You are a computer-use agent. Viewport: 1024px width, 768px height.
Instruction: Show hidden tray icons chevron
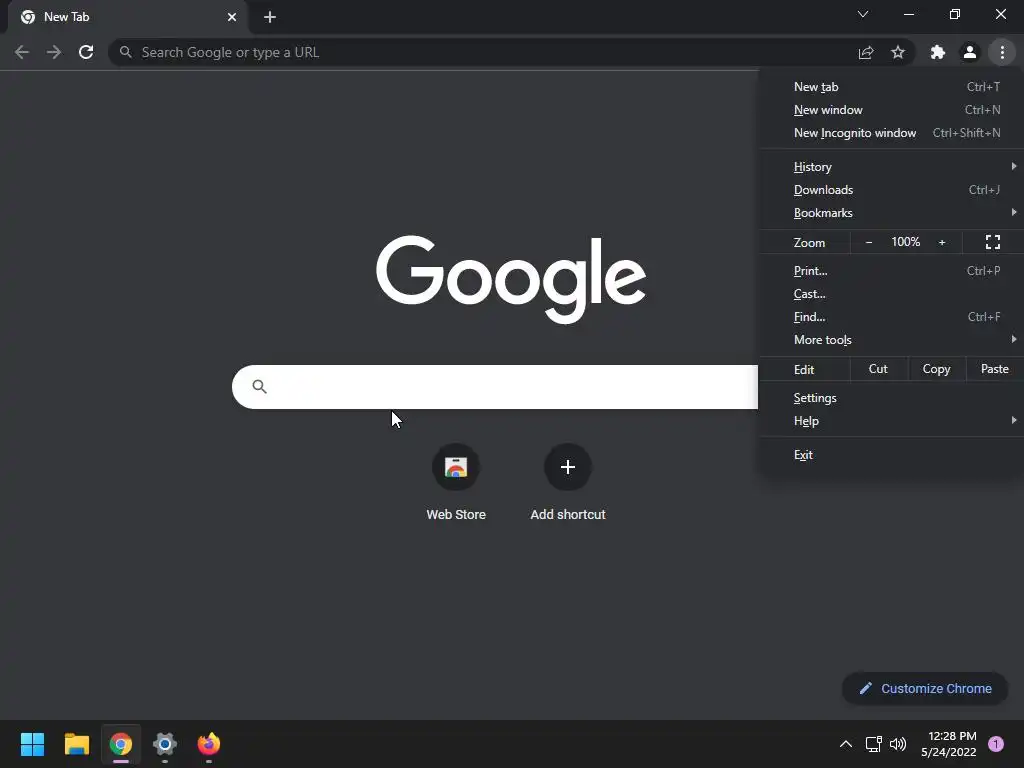[846, 744]
